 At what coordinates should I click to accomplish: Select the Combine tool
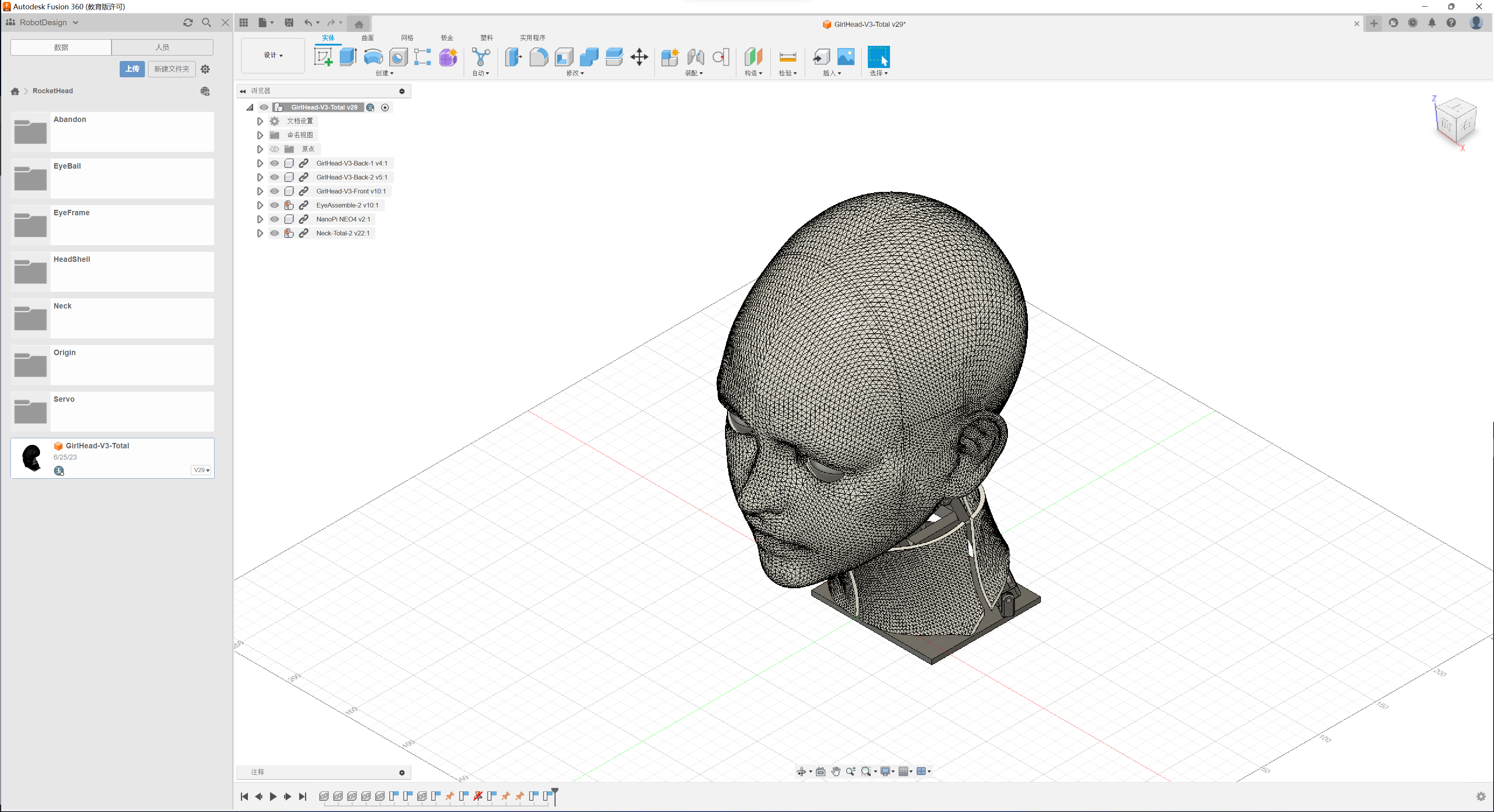pyautogui.click(x=589, y=57)
